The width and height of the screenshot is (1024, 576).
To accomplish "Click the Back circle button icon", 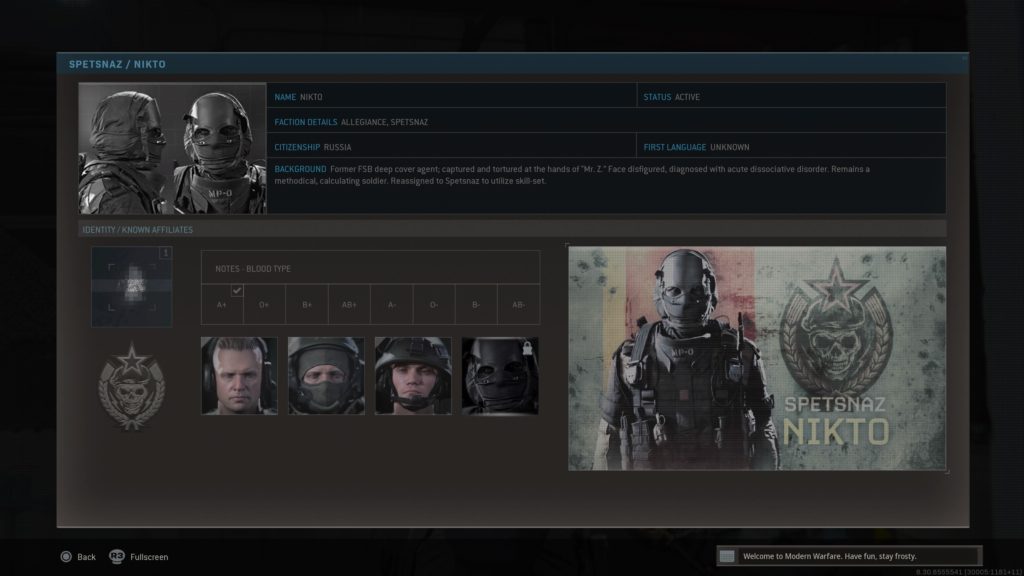I will [x=66, y=556].
